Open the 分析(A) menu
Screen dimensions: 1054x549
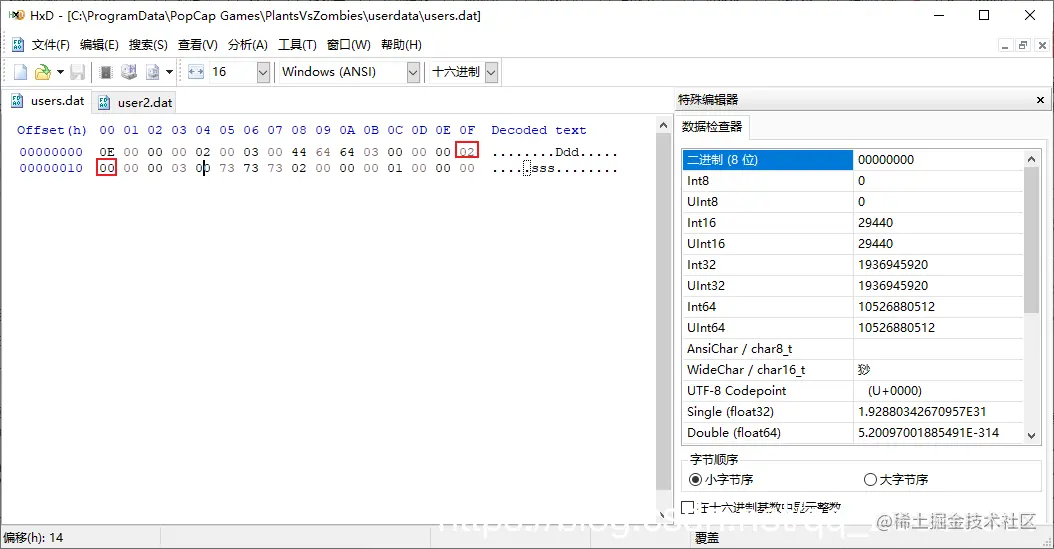click(x=247, y=45)
